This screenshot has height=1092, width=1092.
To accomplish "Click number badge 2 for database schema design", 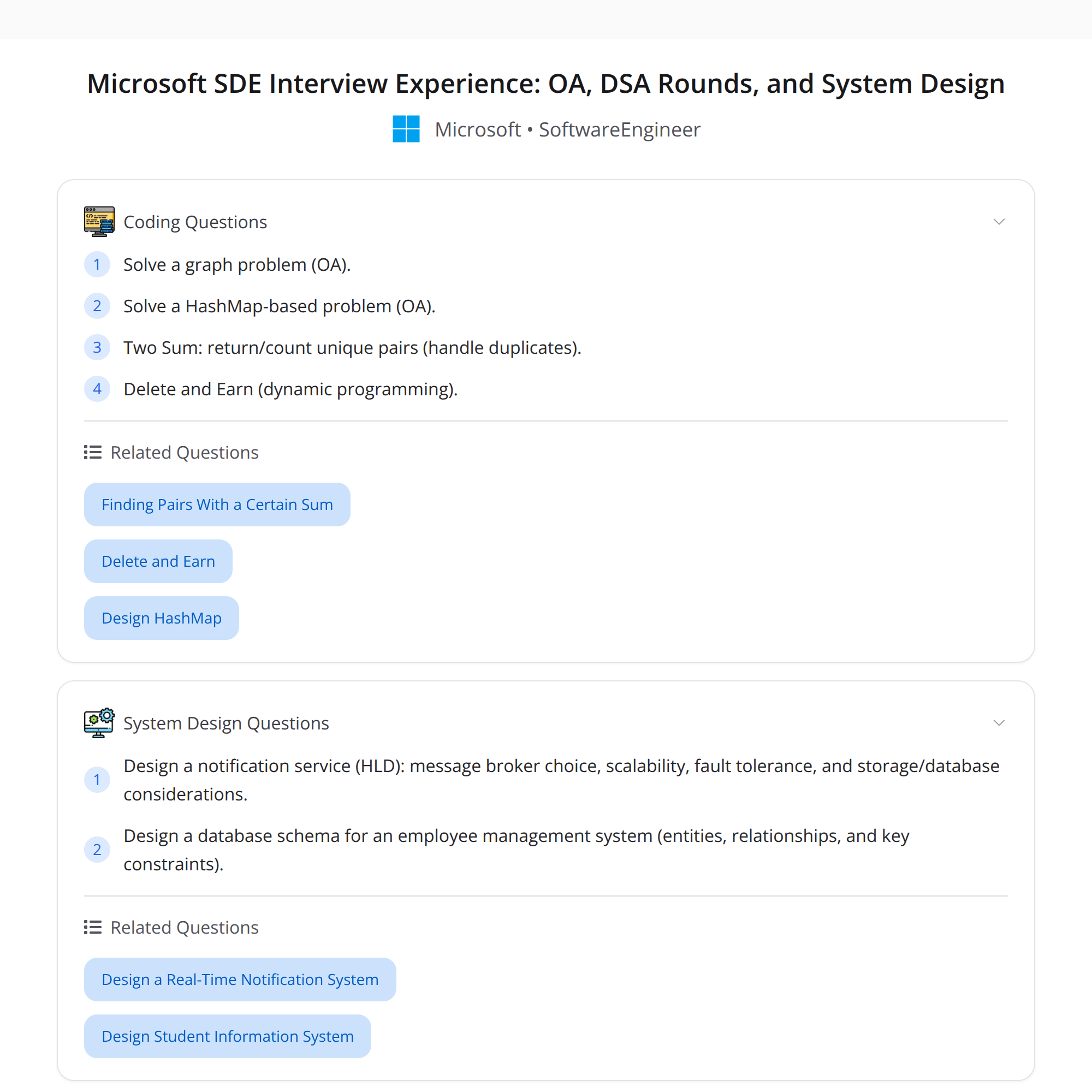I will (x=97, y=850).
